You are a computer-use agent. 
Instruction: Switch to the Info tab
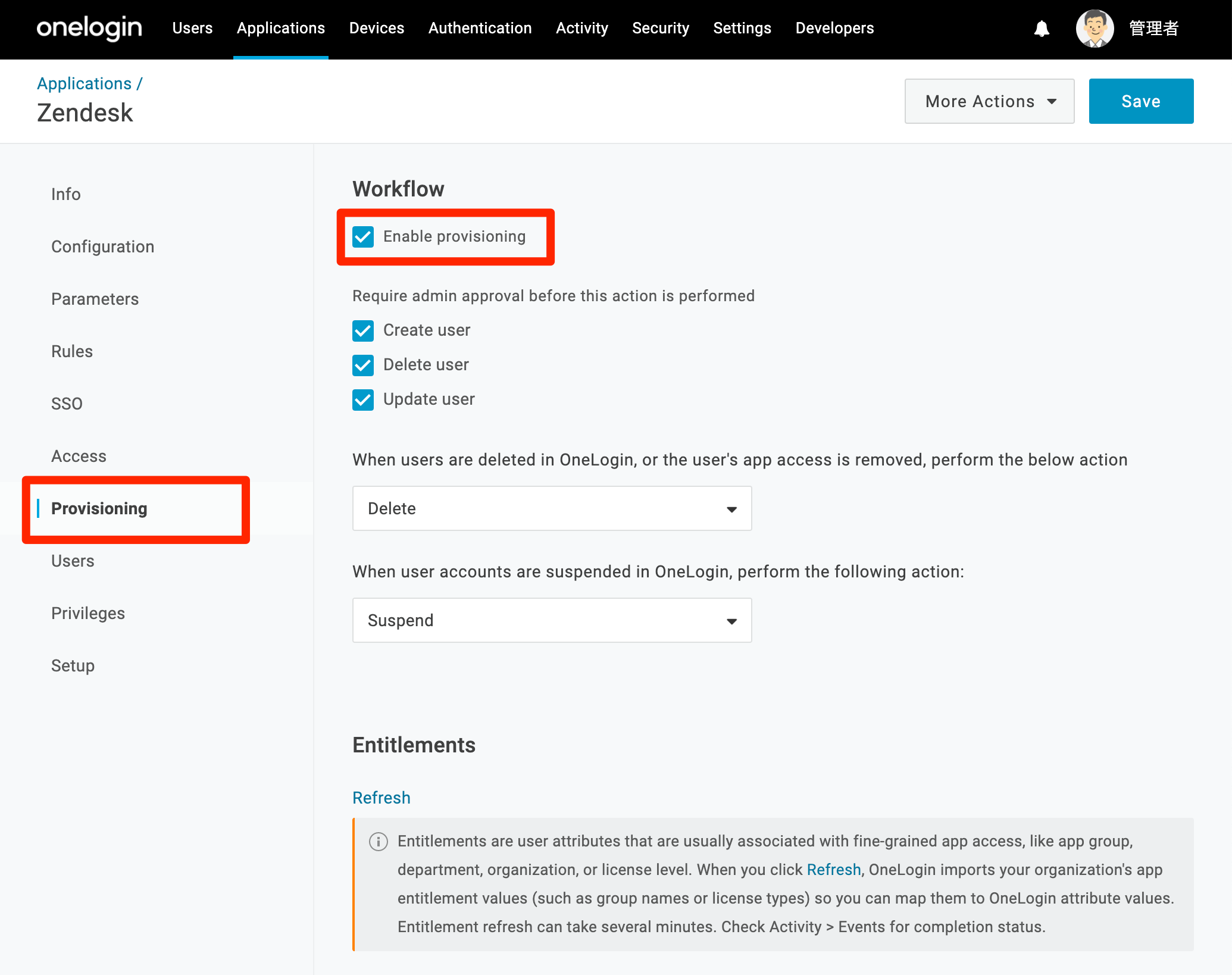pos(65,194)
